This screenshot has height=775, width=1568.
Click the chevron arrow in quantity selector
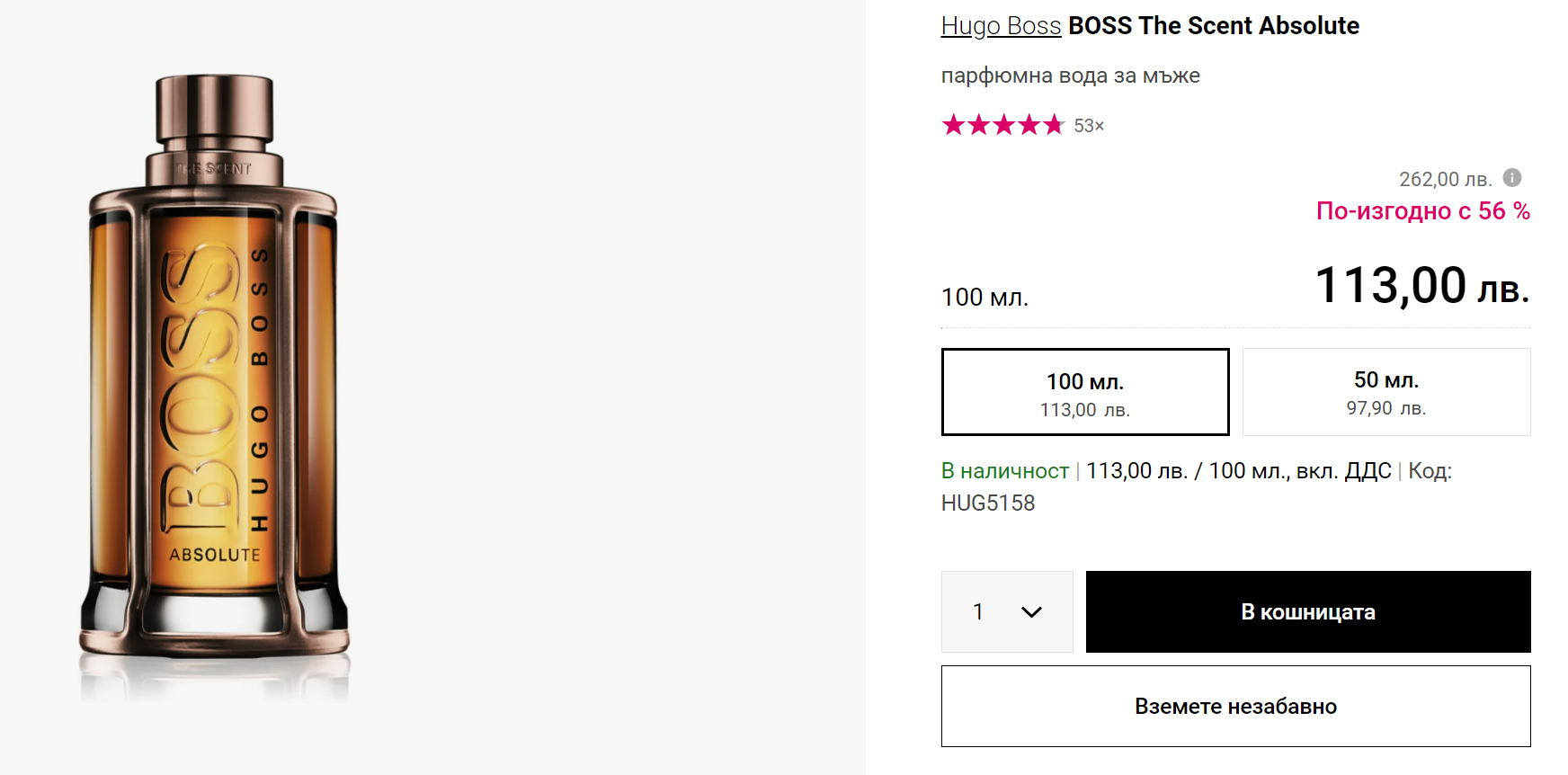[1031, 612]
